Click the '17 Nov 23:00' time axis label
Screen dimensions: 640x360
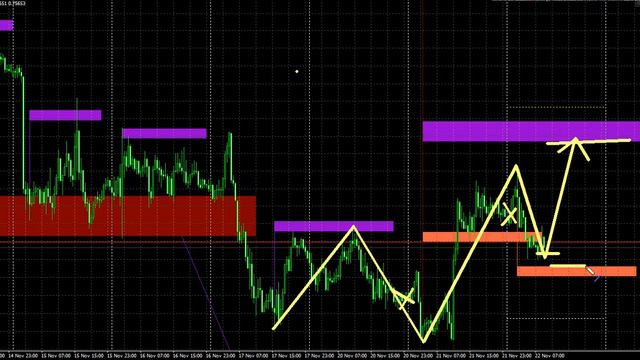pos(319,356)
